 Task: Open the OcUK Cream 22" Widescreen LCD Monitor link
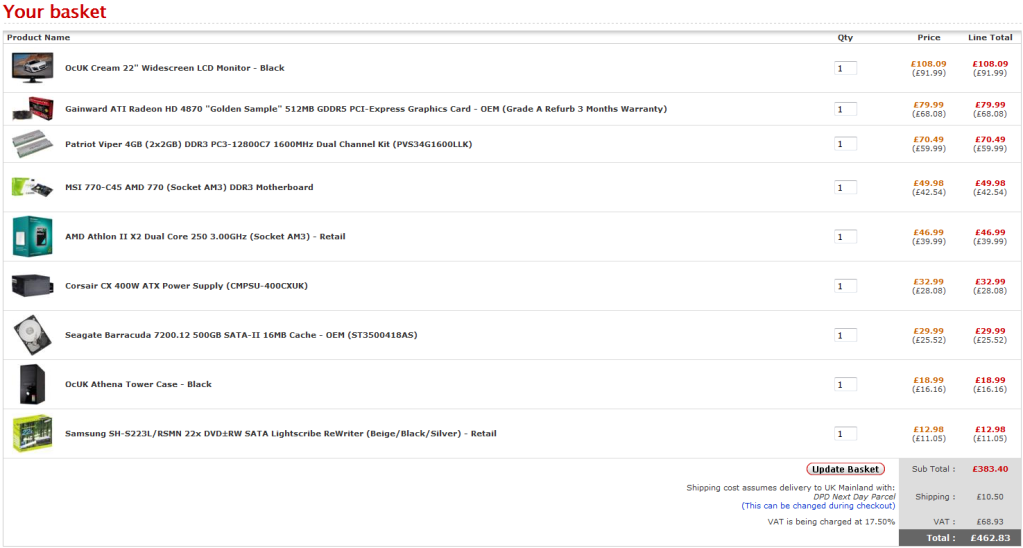[175, 68]
